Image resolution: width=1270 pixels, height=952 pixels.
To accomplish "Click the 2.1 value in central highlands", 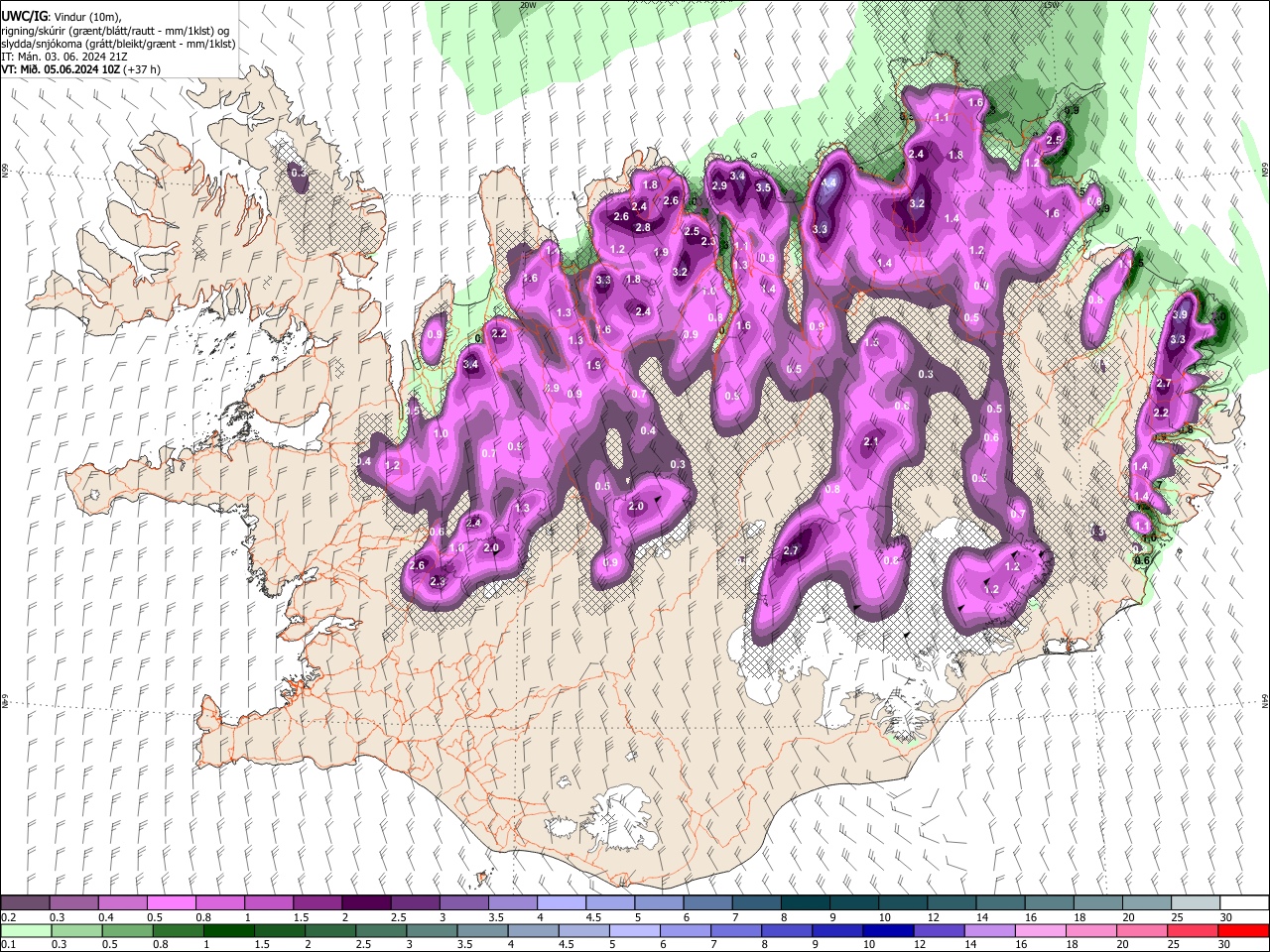I will (872, 441).
